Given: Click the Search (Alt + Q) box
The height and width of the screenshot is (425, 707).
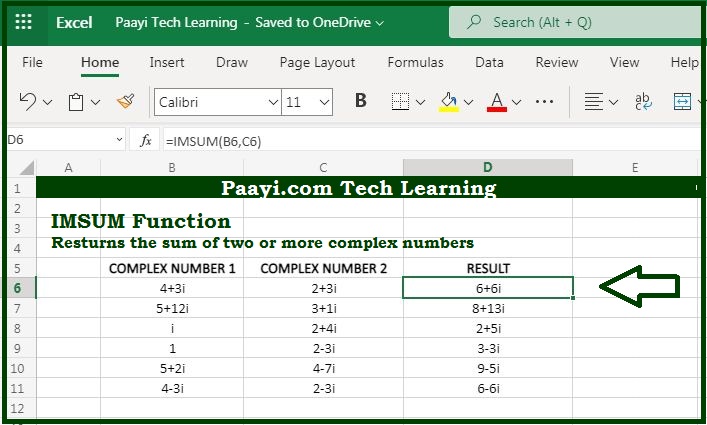Looking at the screenshot, I should pyautogui.click(x=575, y=22).
